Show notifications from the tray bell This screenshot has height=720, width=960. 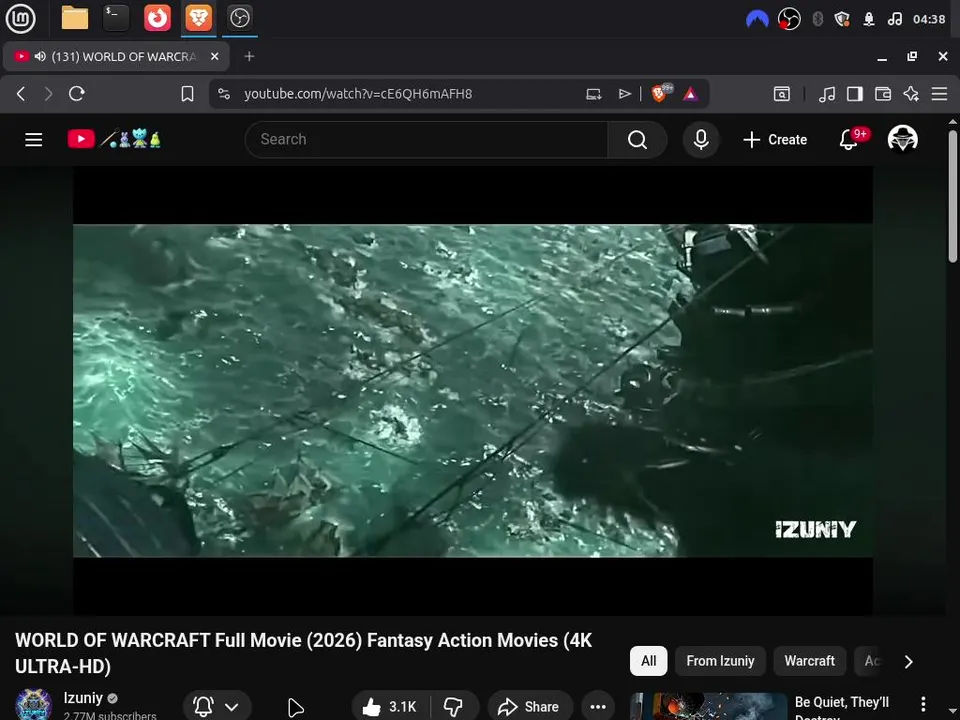(x=869, y=19)
